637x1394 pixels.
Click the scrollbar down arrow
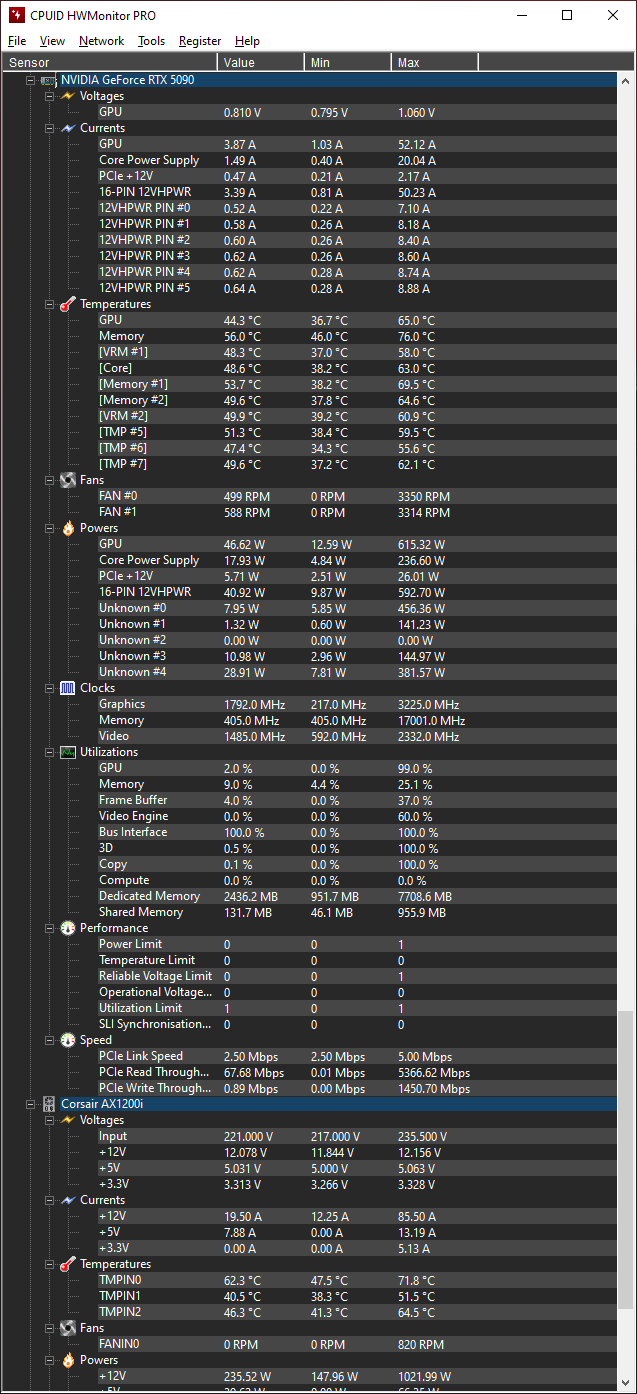point(626,1383)
